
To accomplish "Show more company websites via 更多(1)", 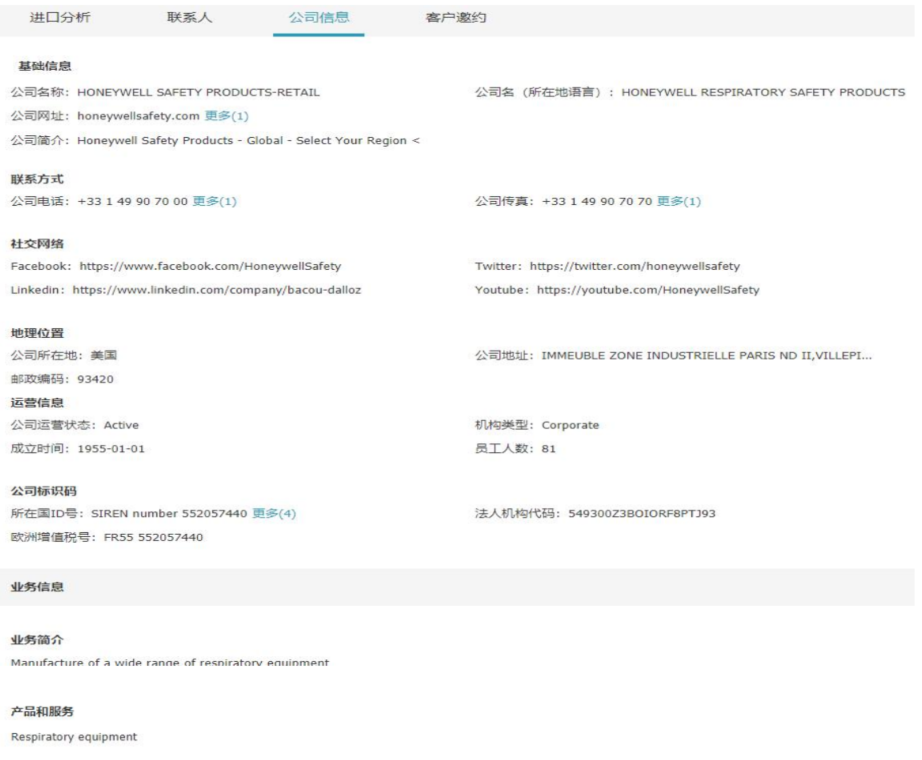I will tap(226, 116).
